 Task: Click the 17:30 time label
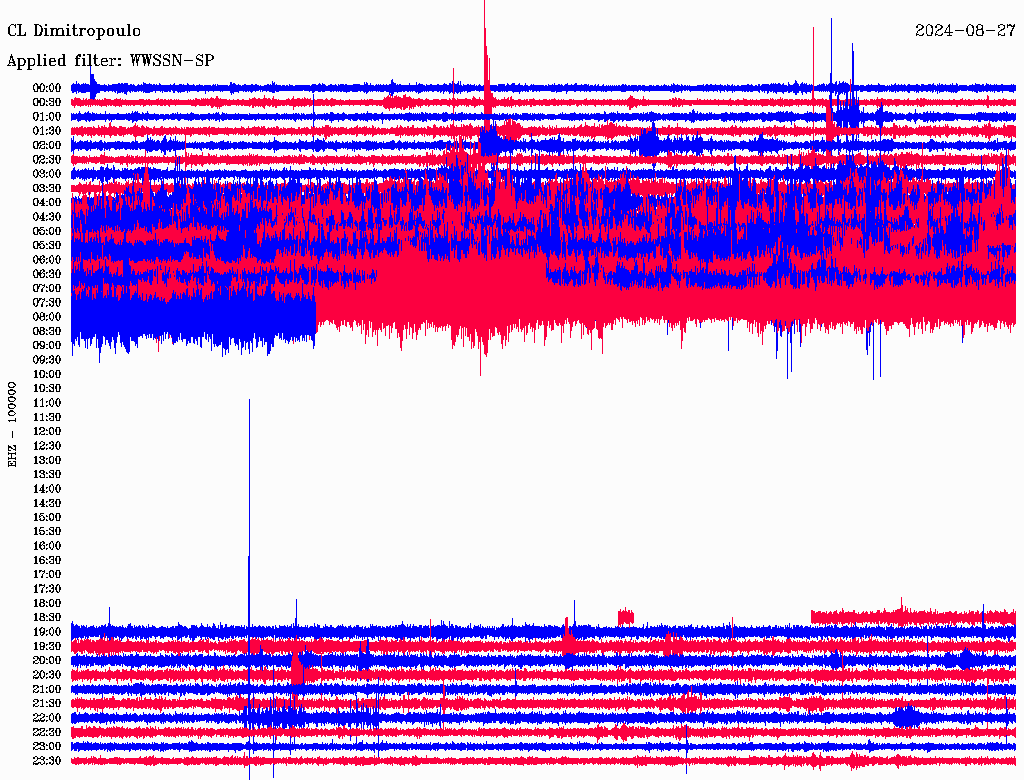47,589
